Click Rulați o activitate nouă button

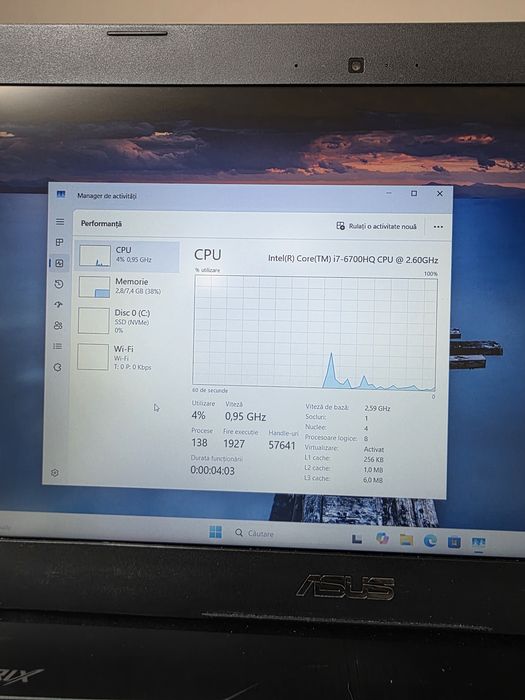point(376,226)
